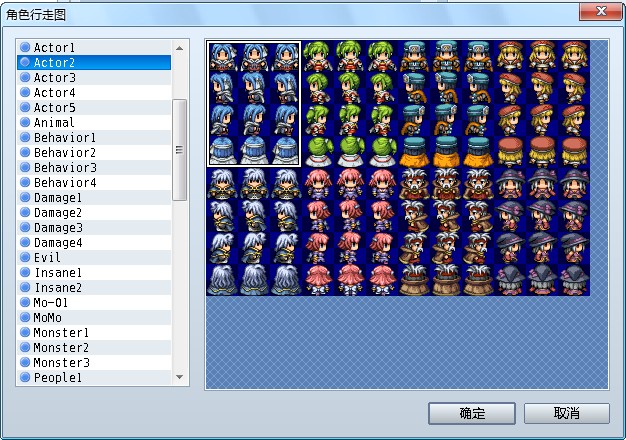
Task: Select the silver-haired armored character block
Action: click(x=254, y=232)
